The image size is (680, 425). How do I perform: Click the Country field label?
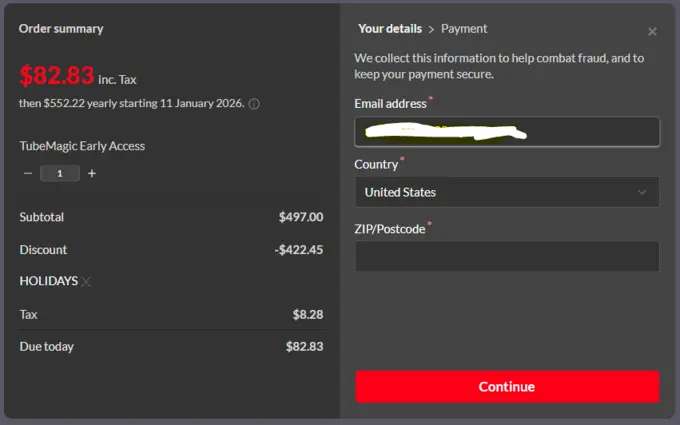point(376,164)
